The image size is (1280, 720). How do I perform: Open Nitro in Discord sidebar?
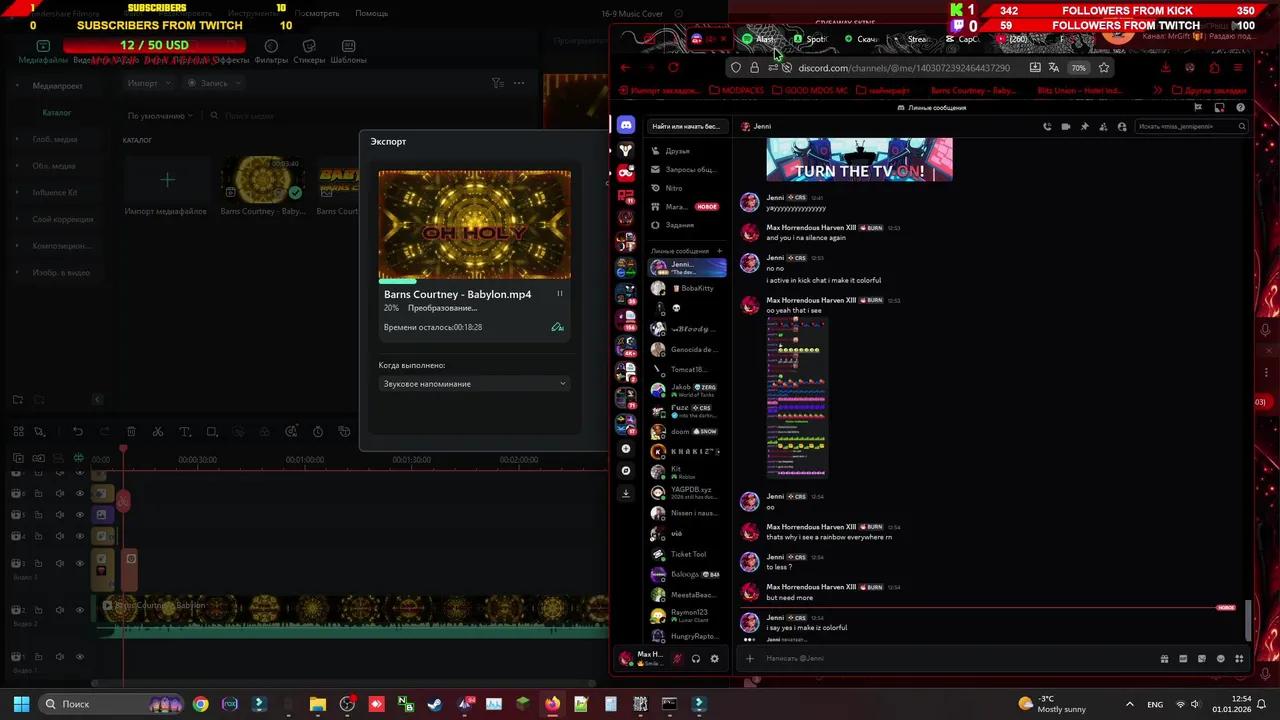(687, 188)
